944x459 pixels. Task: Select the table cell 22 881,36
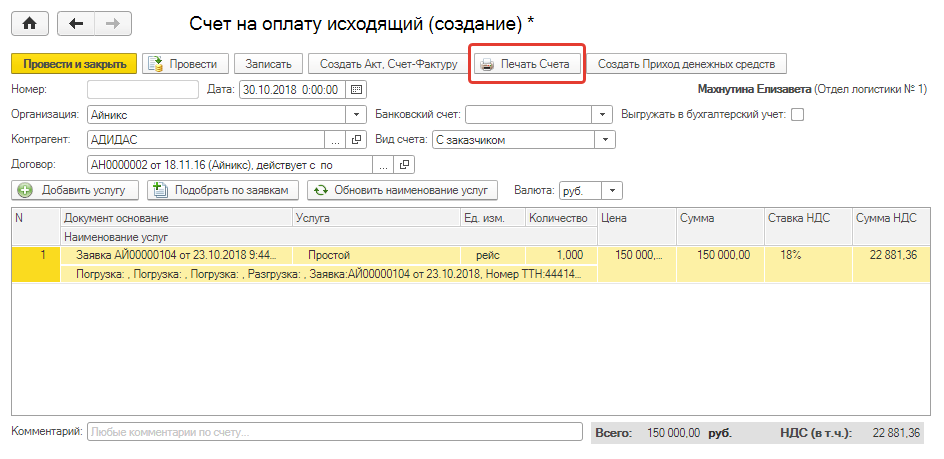click(x=891, y=264)
